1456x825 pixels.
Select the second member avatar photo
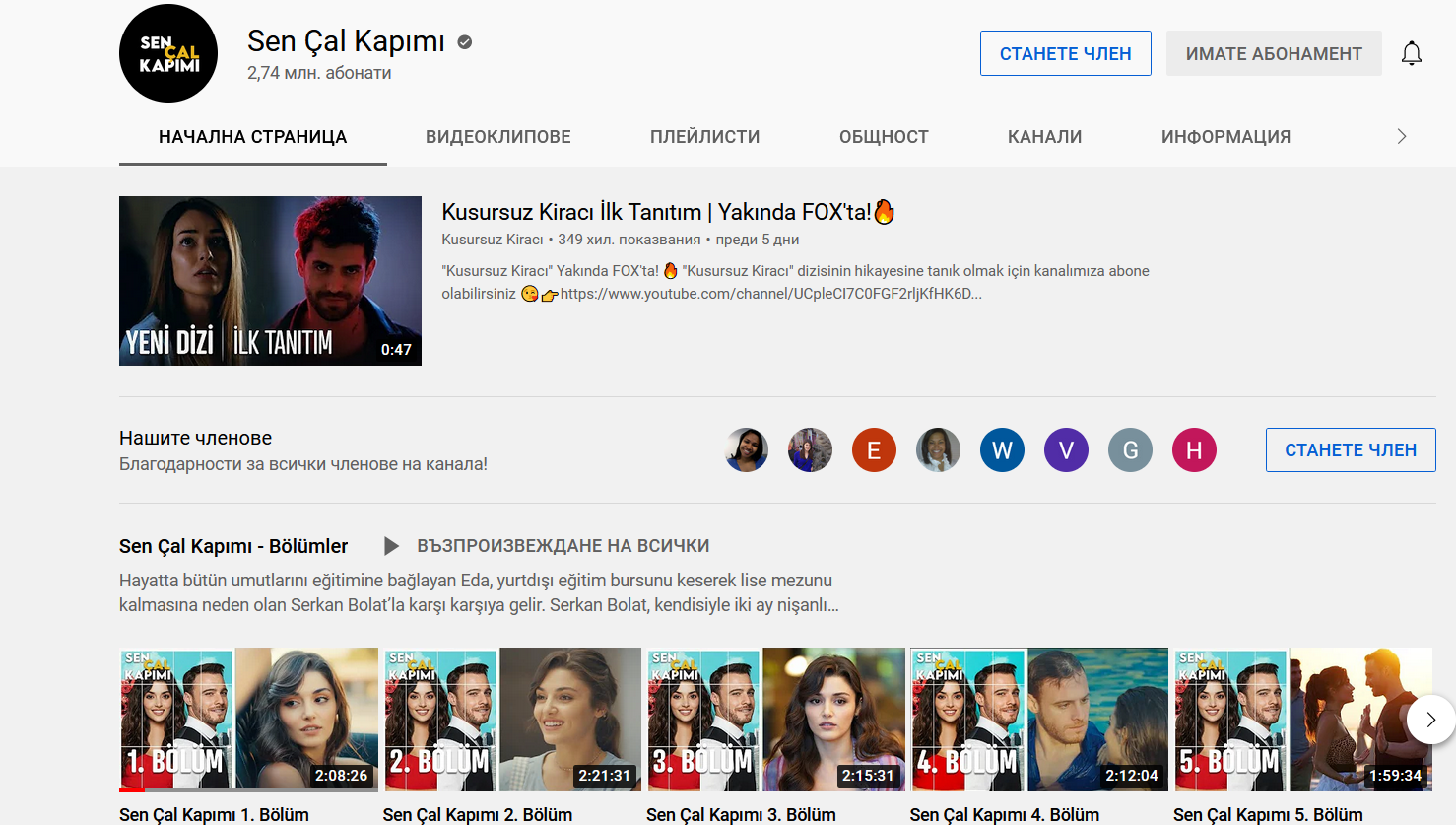pyautogui.click(x=811, y=450)
